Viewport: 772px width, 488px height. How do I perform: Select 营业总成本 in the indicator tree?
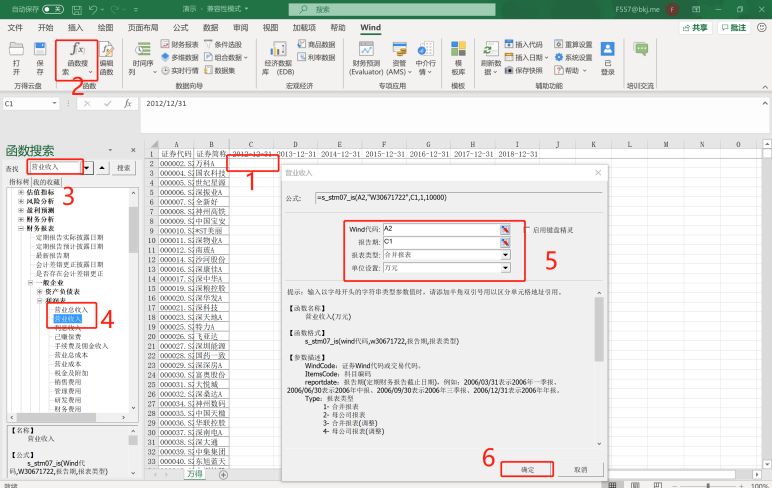click(71, 355)
